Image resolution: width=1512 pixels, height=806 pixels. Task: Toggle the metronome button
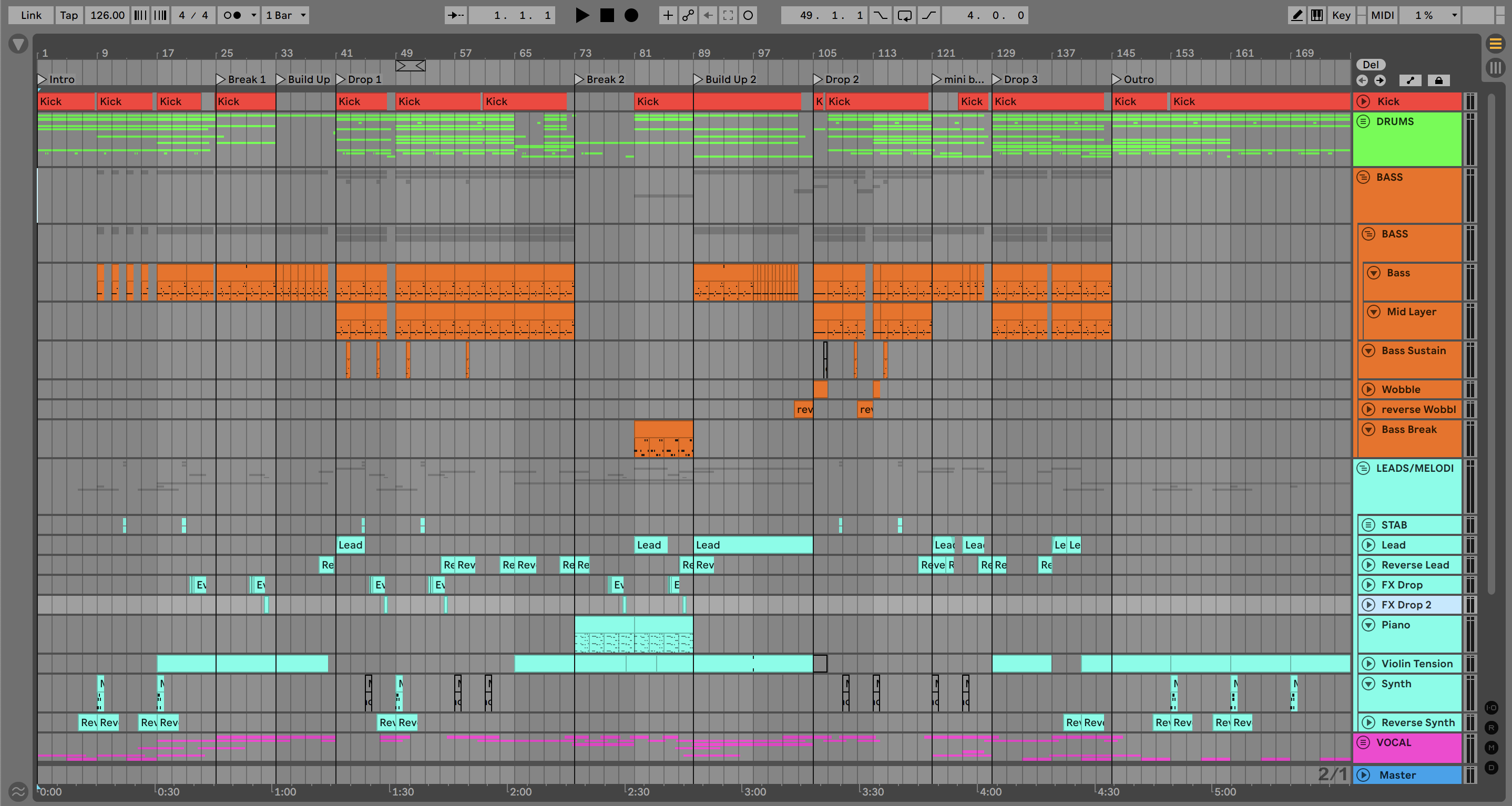233,15
